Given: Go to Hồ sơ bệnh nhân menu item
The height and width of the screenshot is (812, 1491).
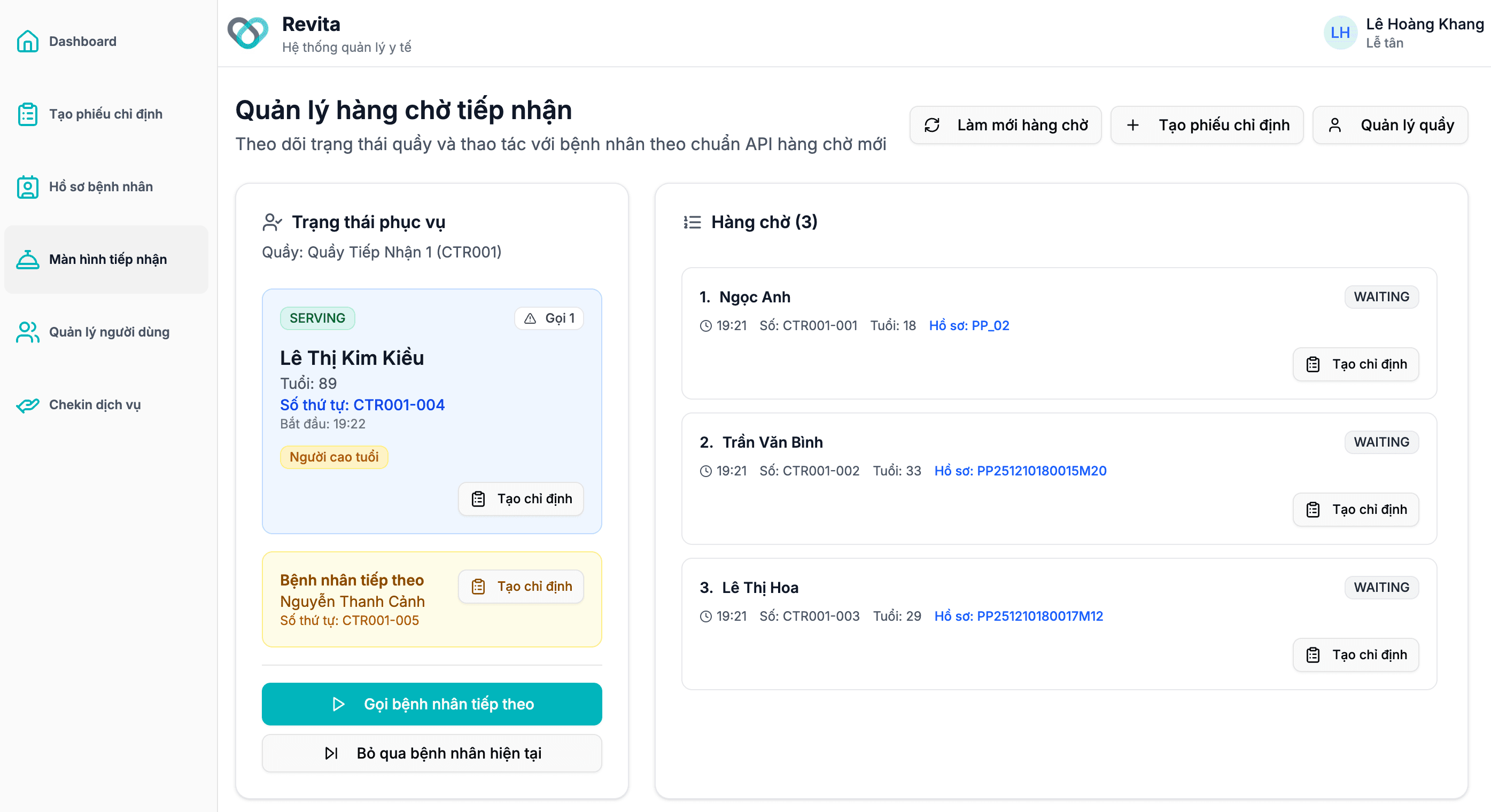Looking at the screenshot, I should (x=106, y=186).
